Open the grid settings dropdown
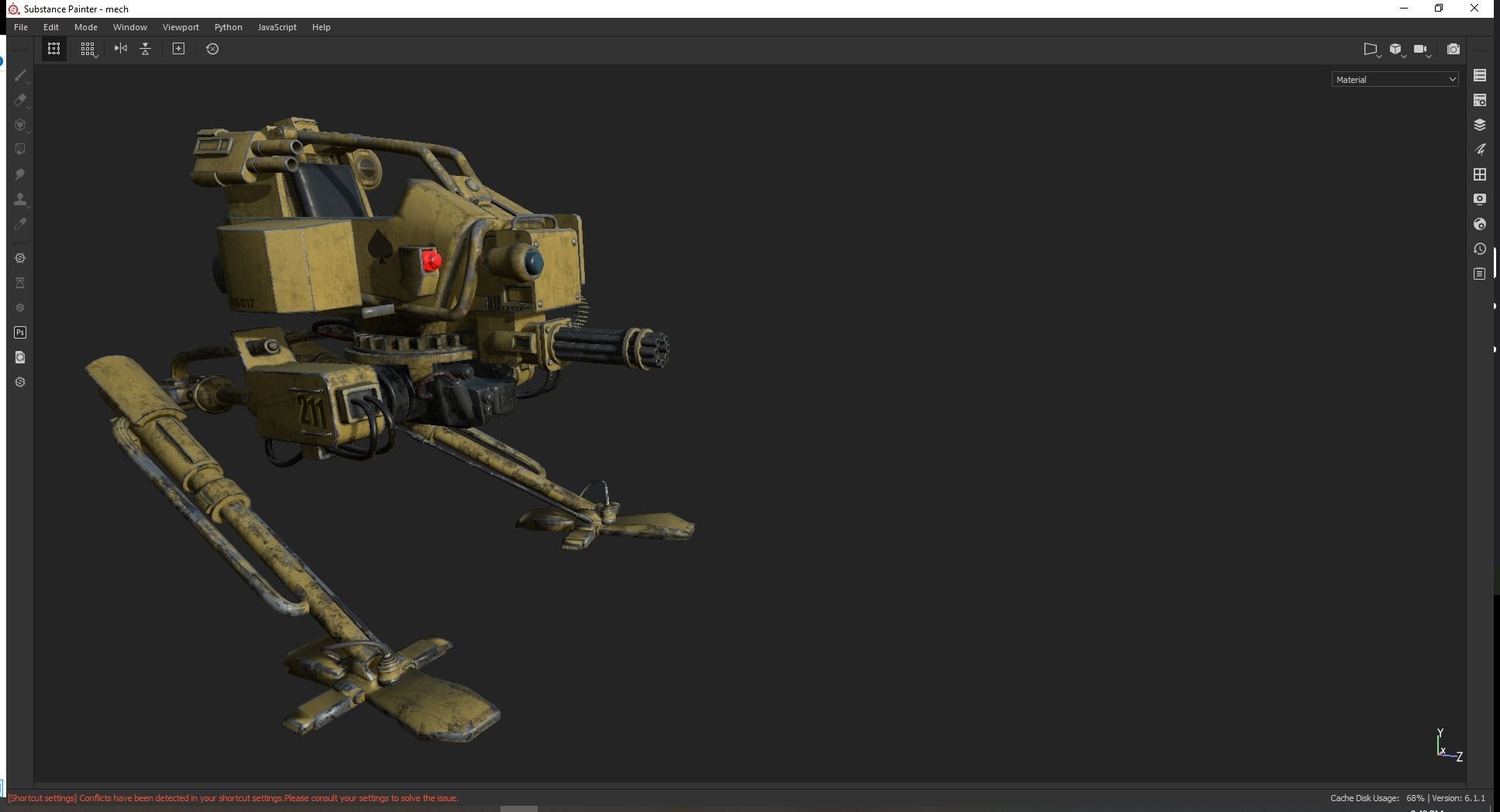 pos(88,49)
